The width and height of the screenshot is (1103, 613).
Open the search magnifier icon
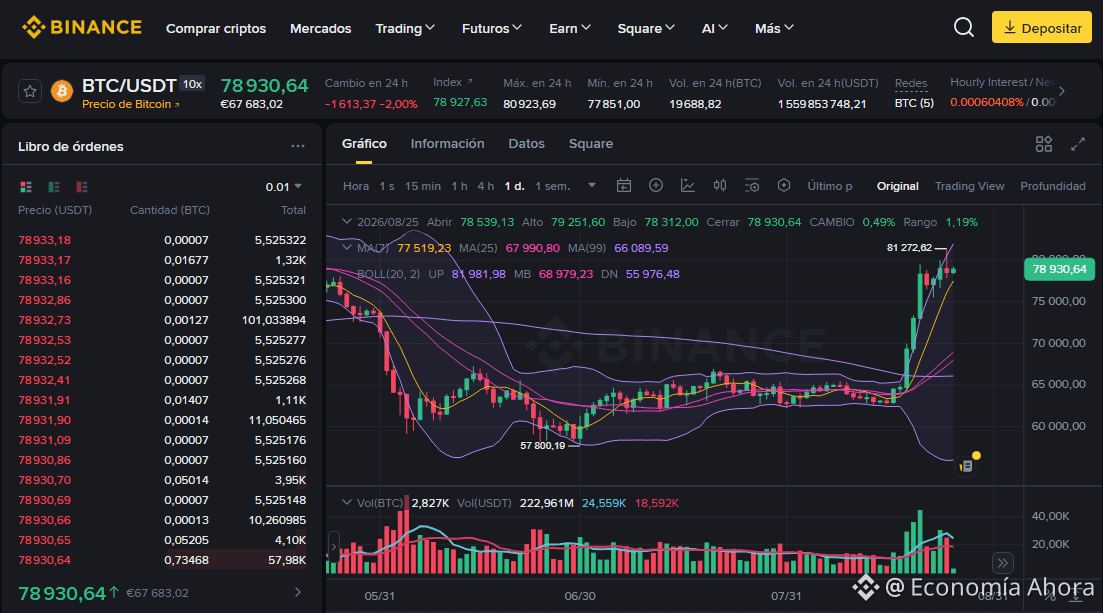[964, 27]
